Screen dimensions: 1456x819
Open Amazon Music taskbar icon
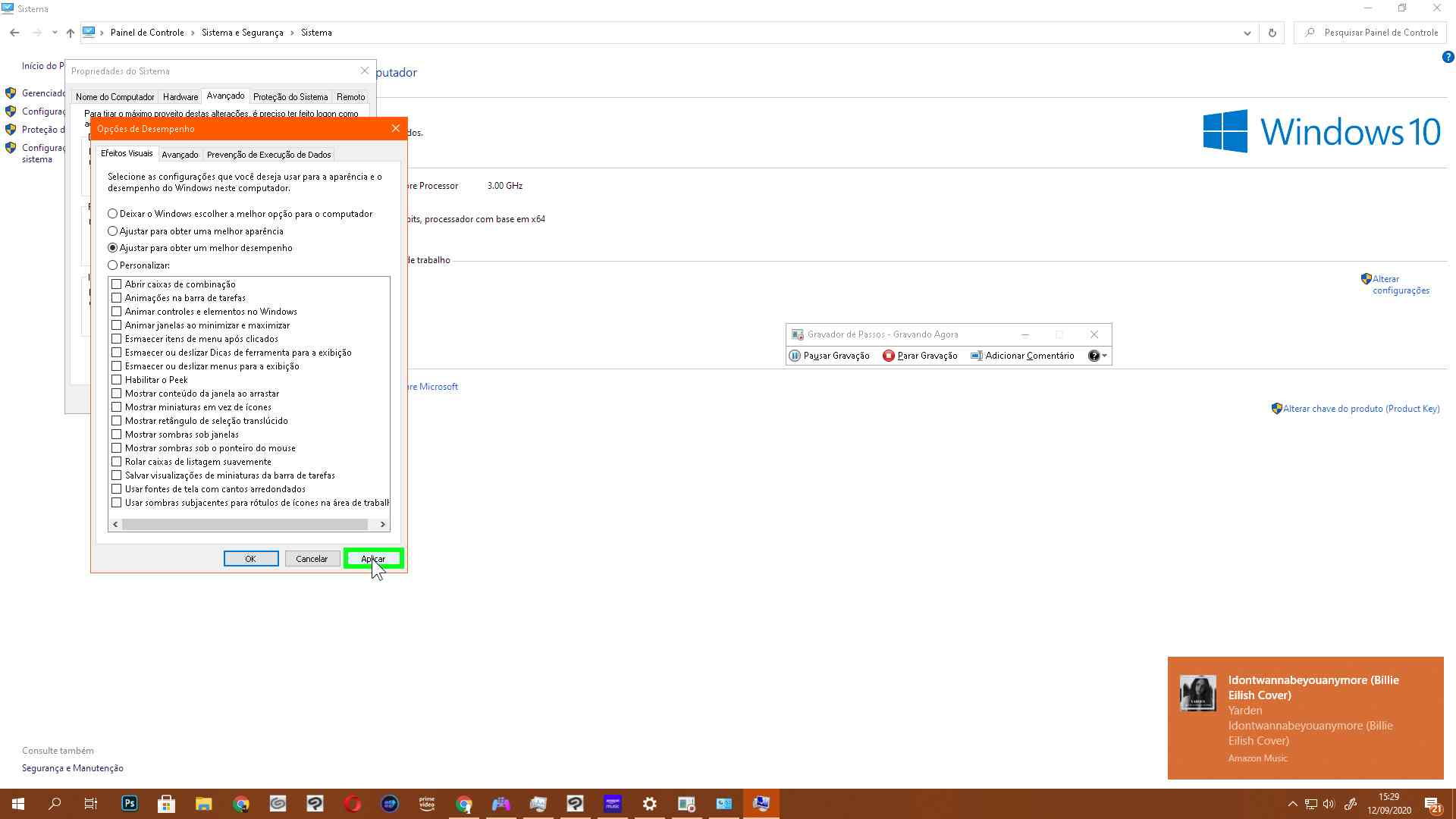point(612,803)
